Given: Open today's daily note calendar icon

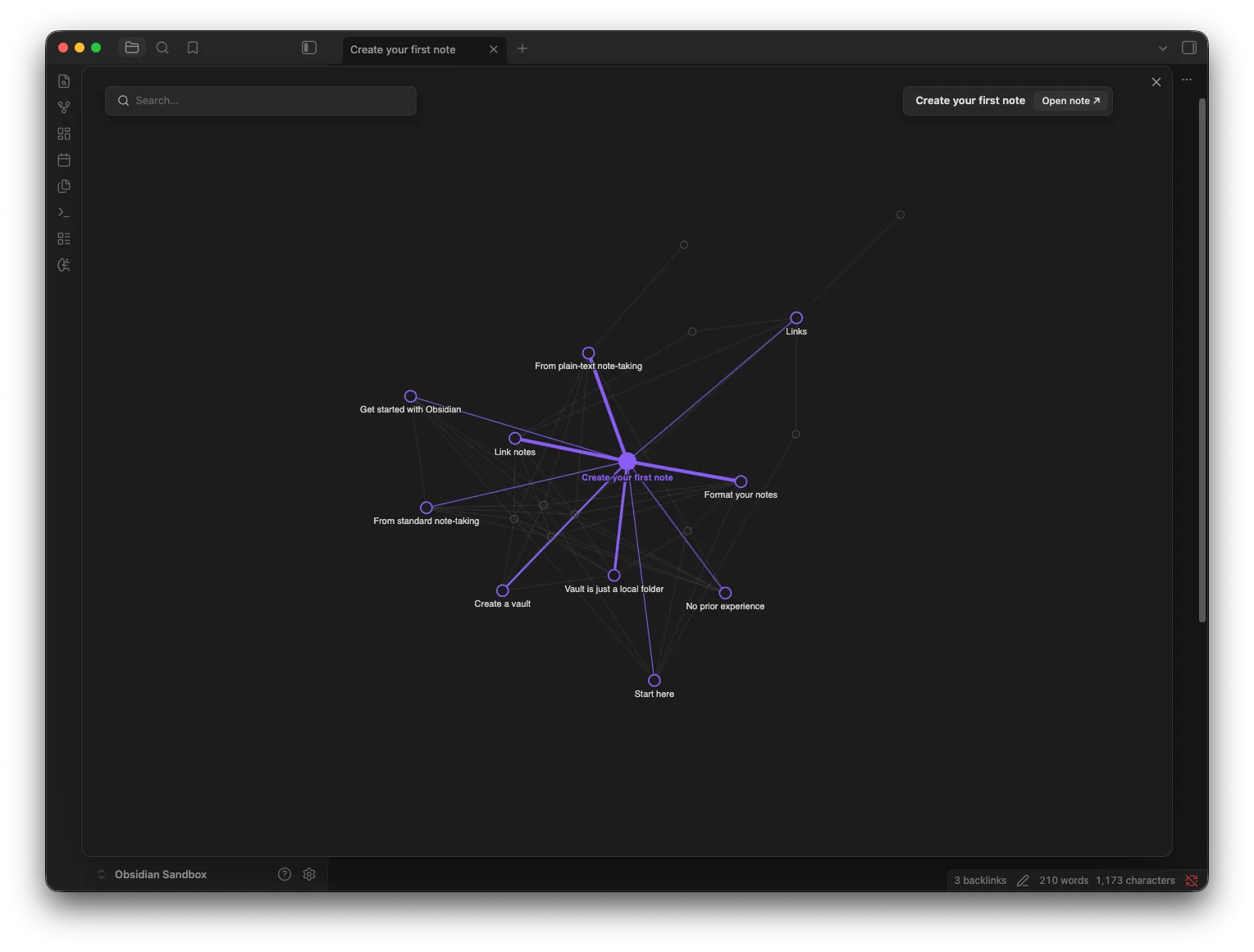Looking at the screenshot, I should point(64,160).
